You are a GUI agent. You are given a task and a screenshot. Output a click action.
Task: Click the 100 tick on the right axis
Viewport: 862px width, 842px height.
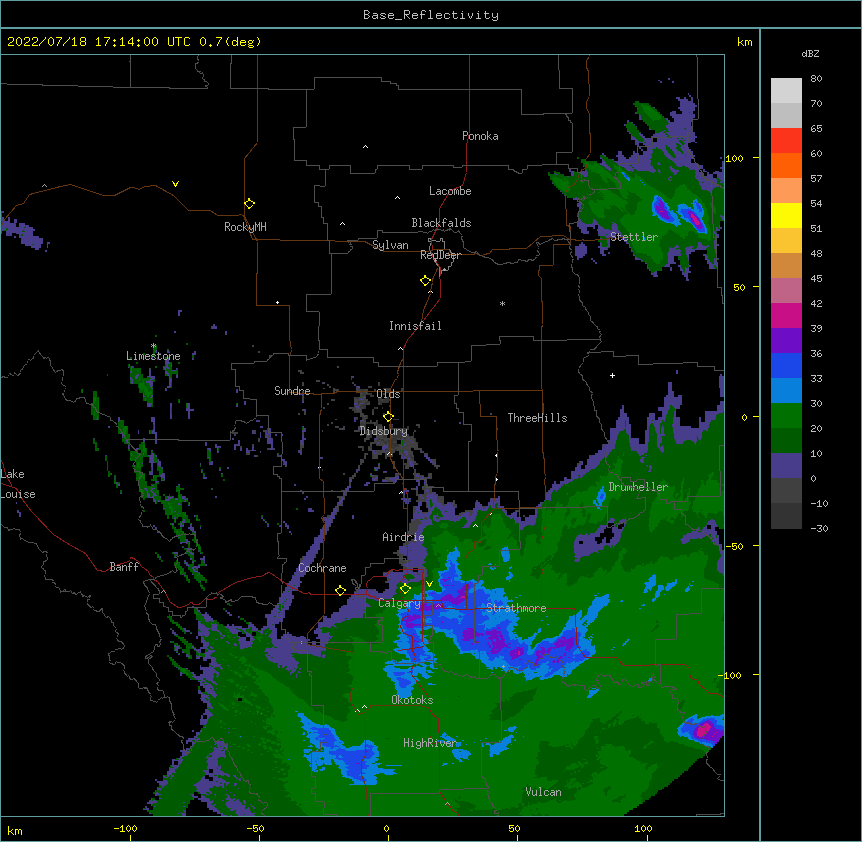click(734, 158)
